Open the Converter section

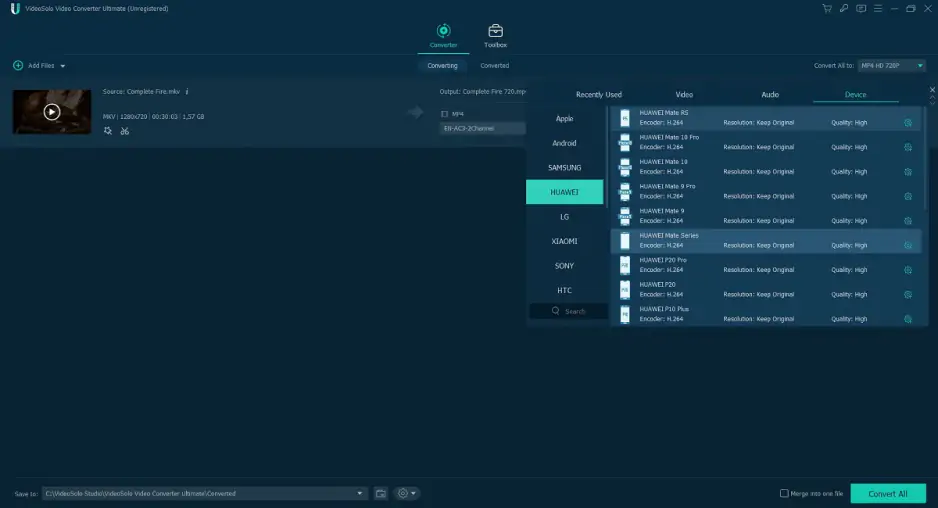[x=443, y=36]
